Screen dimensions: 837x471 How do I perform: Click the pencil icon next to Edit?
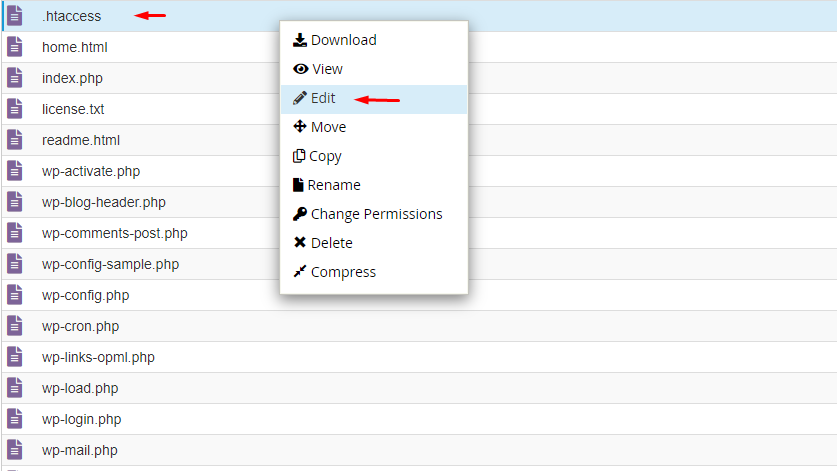pyautogui.click(x=299, y=98)
